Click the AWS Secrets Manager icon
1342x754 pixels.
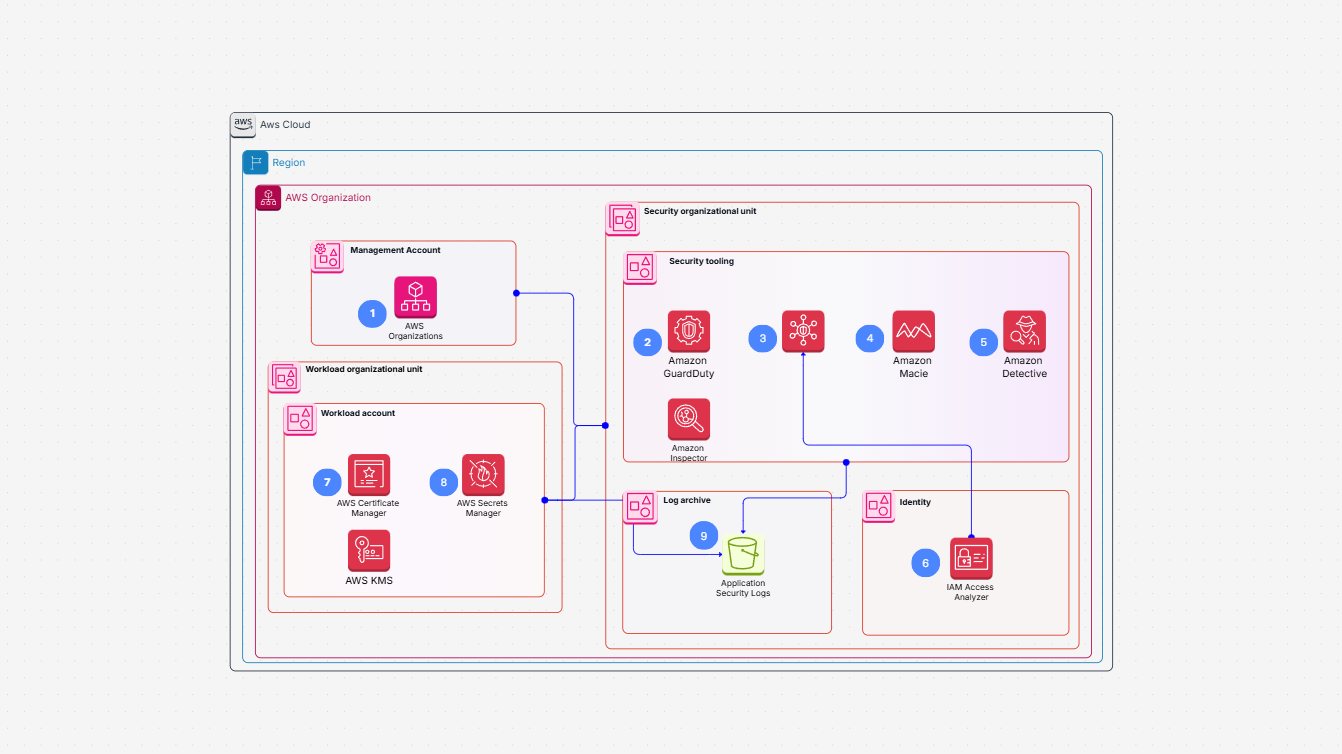click(x=483, y=475)
